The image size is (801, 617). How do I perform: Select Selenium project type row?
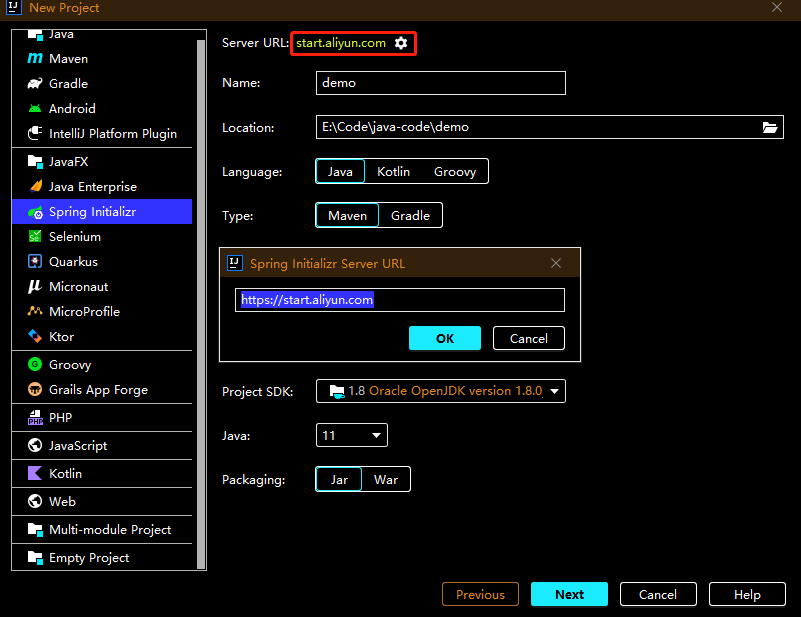[102, 236]
